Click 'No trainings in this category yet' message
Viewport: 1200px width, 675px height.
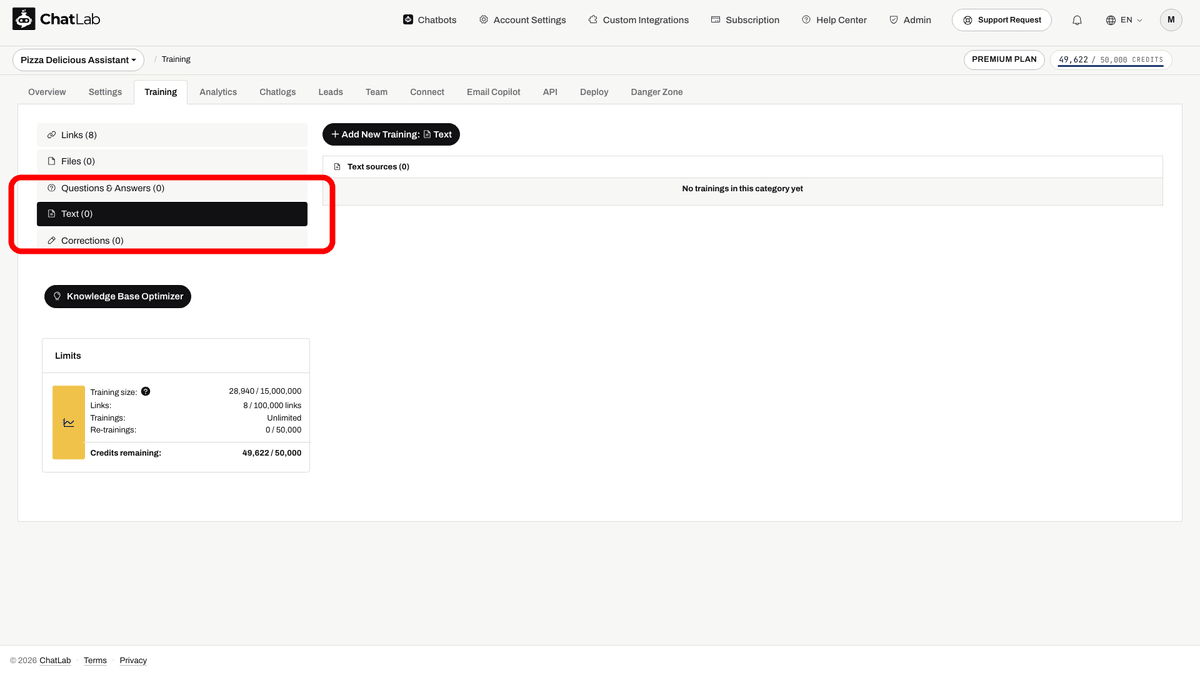click(742, 189)
